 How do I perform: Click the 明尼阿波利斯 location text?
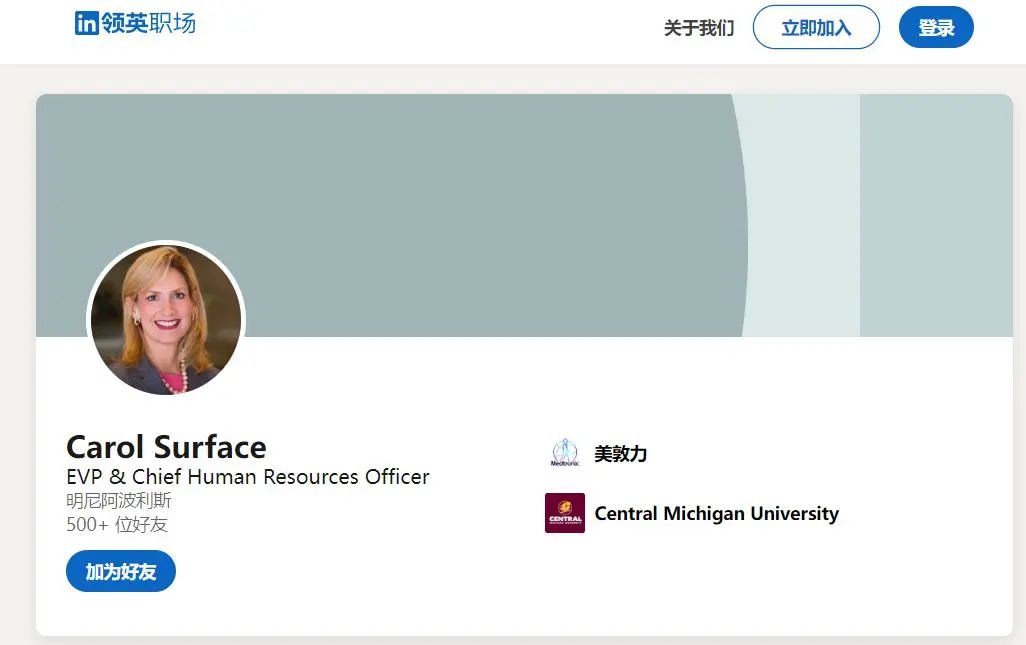click(119, 500)
